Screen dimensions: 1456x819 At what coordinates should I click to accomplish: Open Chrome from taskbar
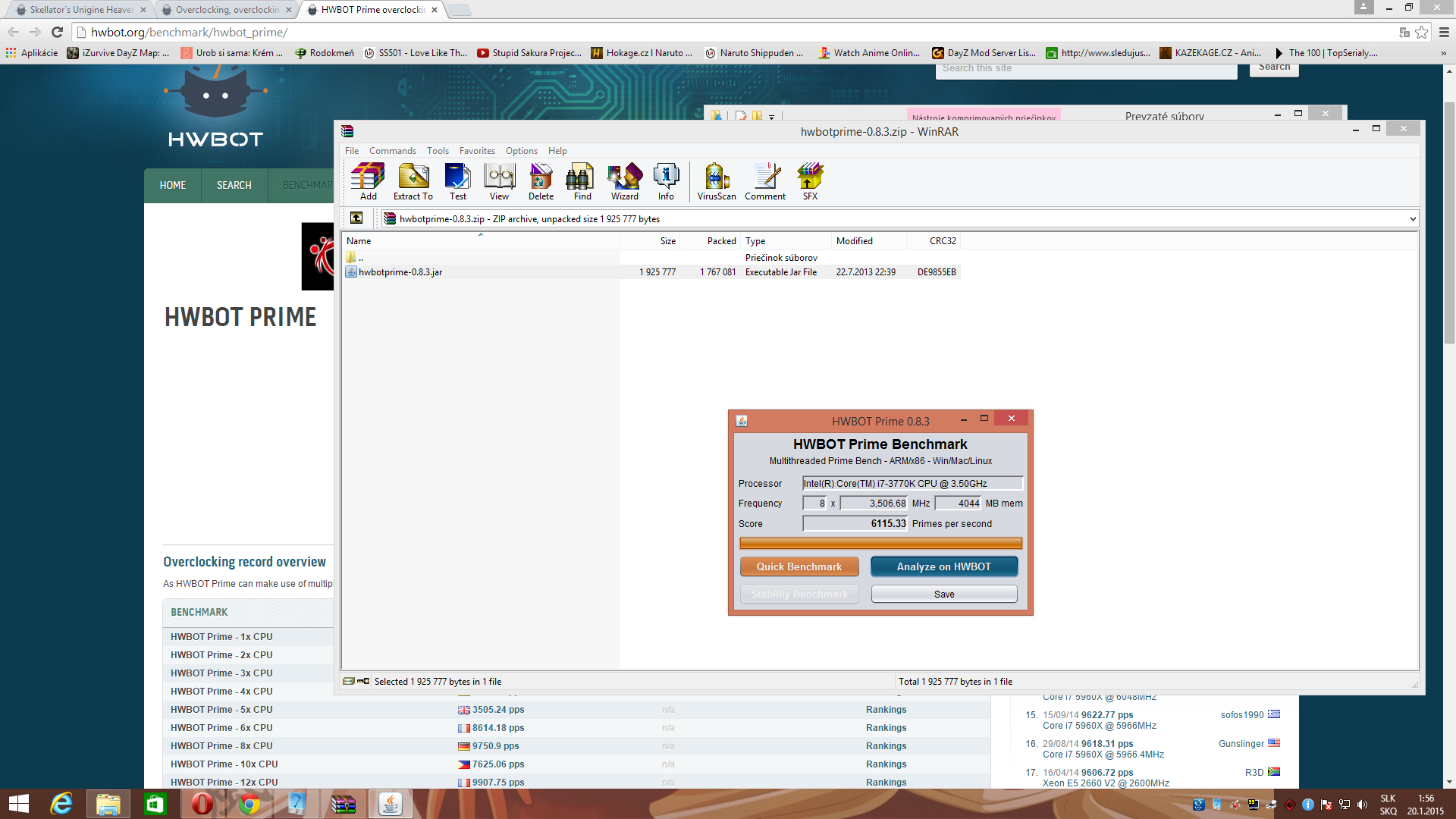249,804
